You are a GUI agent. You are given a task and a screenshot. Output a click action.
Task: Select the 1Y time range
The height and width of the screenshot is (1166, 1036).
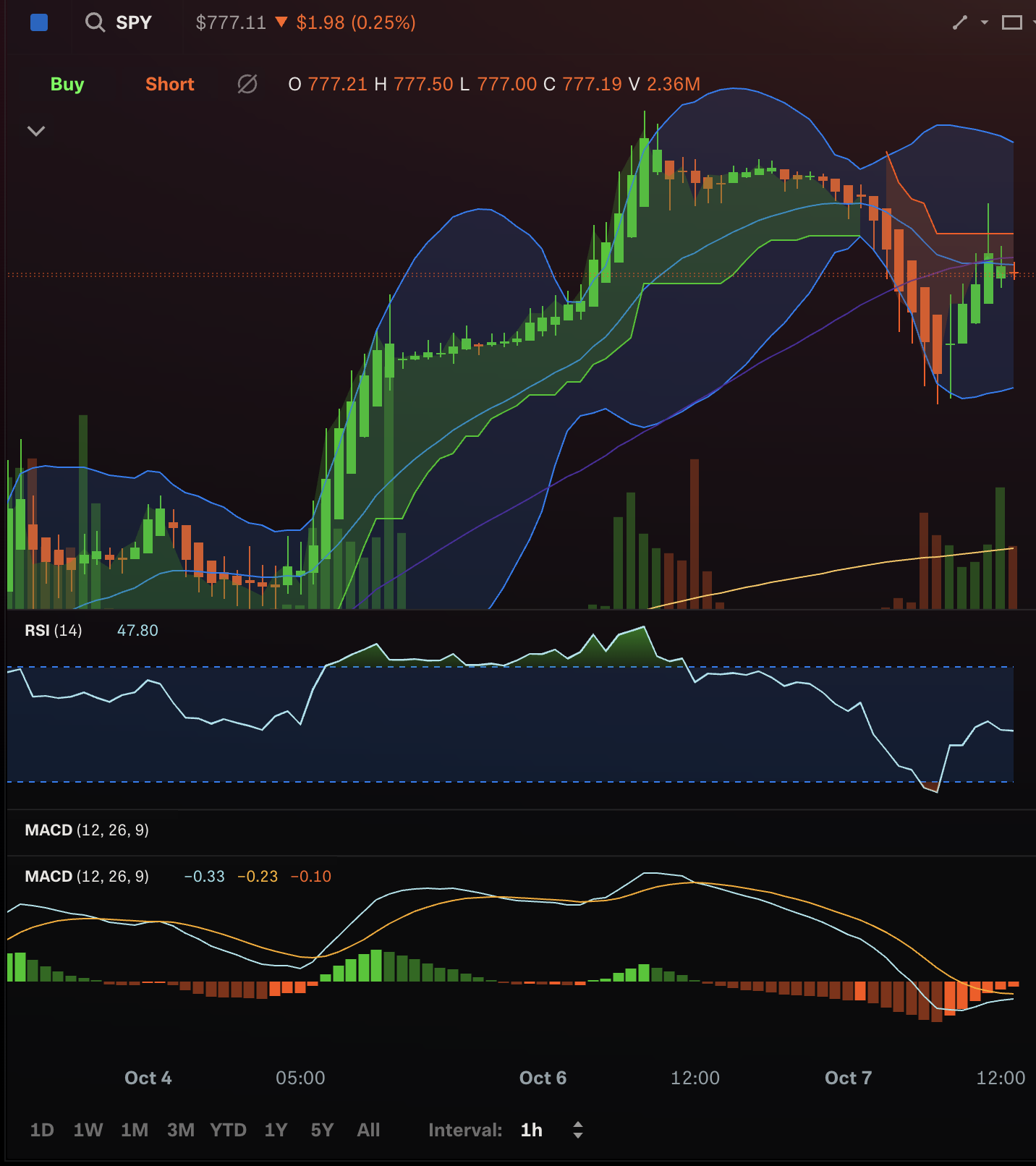point(276,1130)
